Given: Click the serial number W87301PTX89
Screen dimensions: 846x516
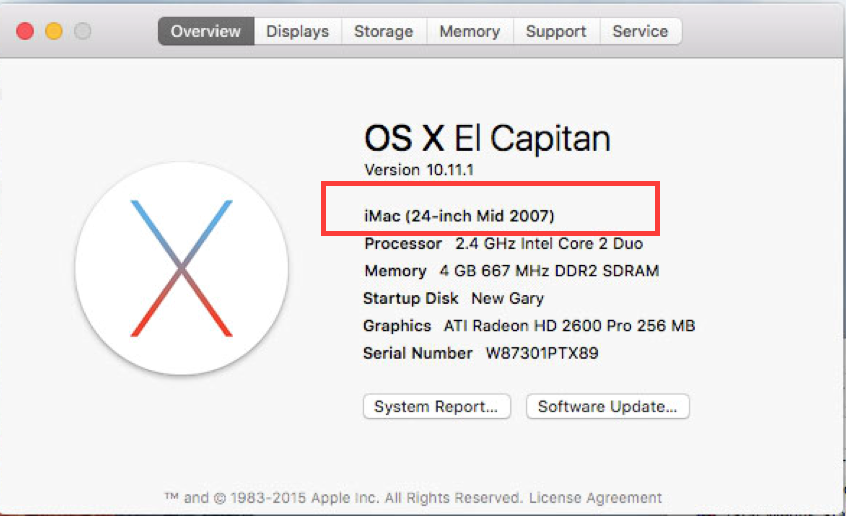Looking at the screenshot, I should point(542,353).
